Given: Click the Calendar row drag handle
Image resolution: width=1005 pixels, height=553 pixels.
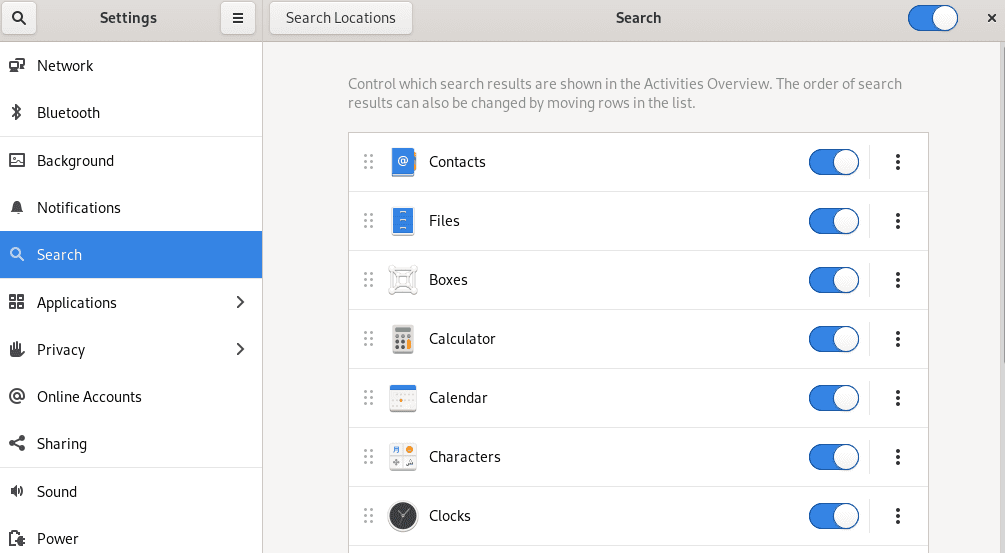Looking at the screenshot, I should click(x=369, y=398).
